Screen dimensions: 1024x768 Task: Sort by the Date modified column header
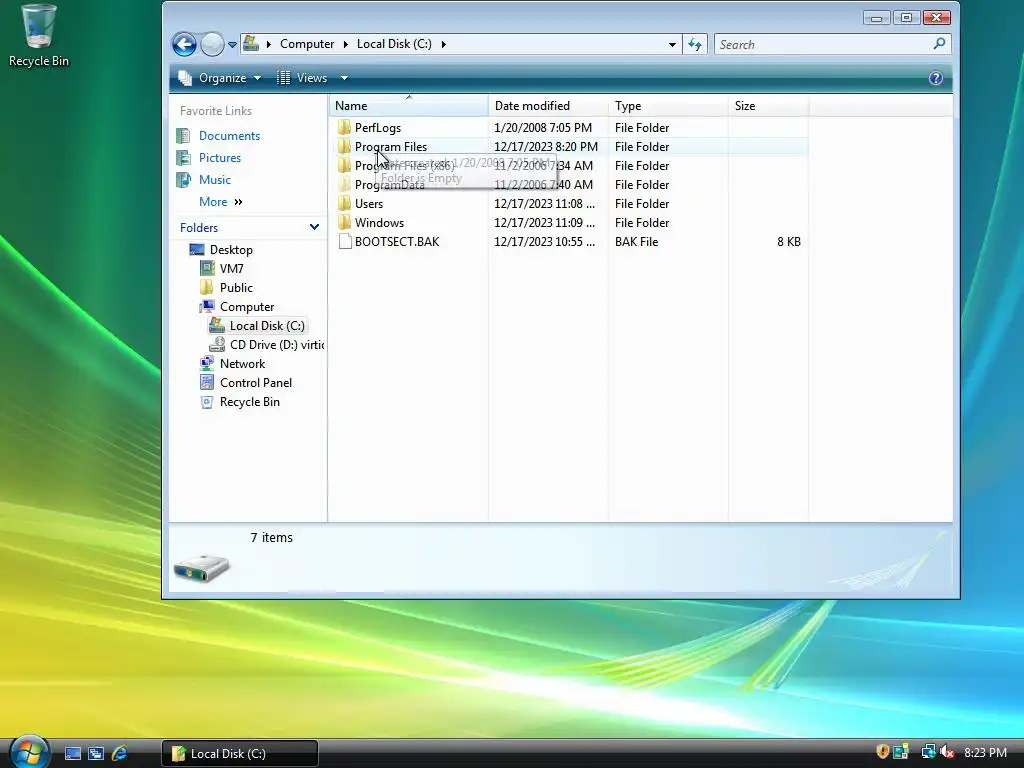click(548, 106)
